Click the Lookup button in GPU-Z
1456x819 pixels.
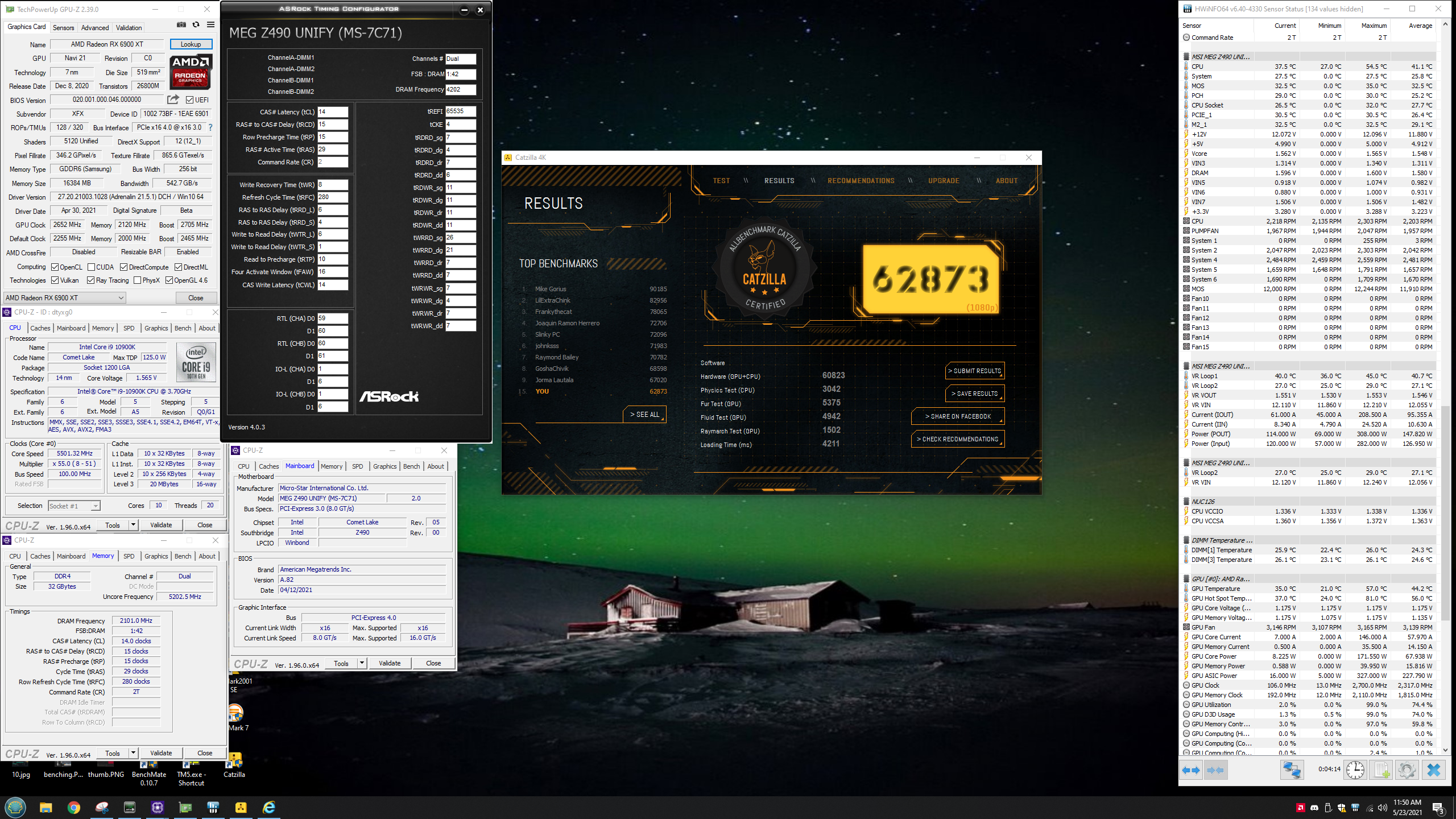[191, 44]
